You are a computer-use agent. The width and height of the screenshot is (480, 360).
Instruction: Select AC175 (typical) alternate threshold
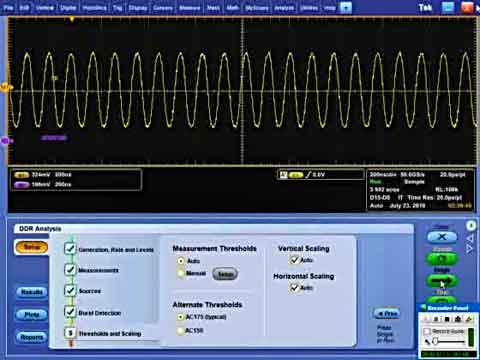[x=181, y=317]
